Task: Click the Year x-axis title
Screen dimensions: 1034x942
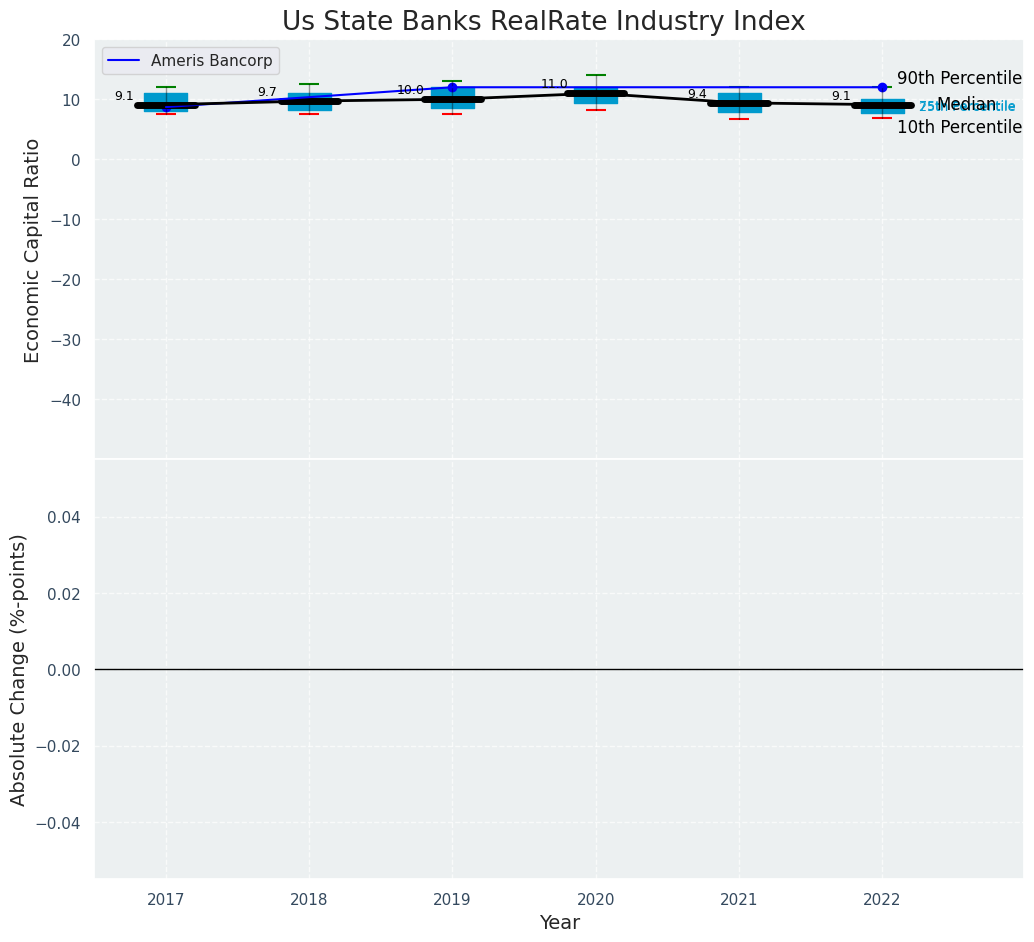Action: [559, 923]
